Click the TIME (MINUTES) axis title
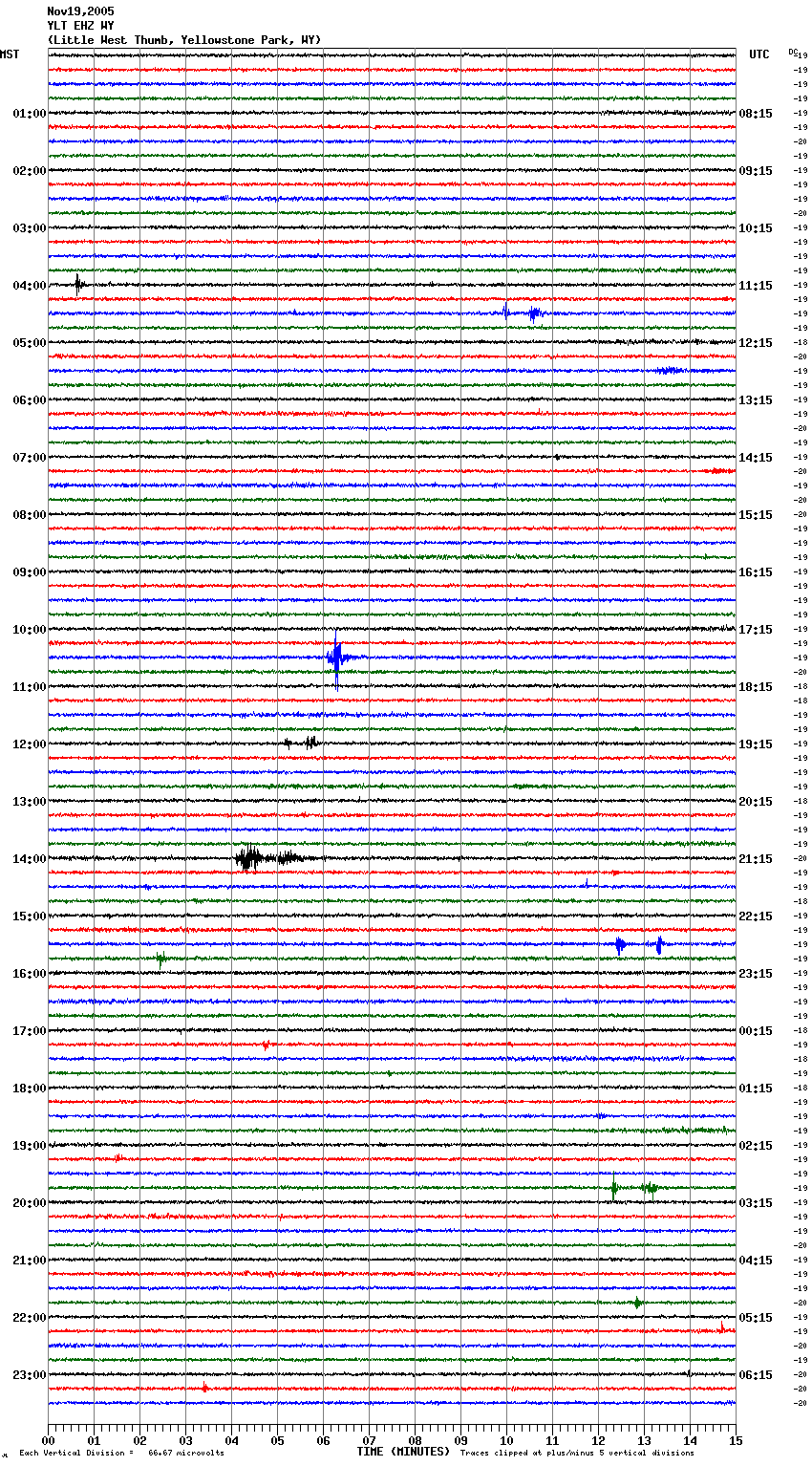This screenshot has width=812, height=1466. (x=403, y=1452)
